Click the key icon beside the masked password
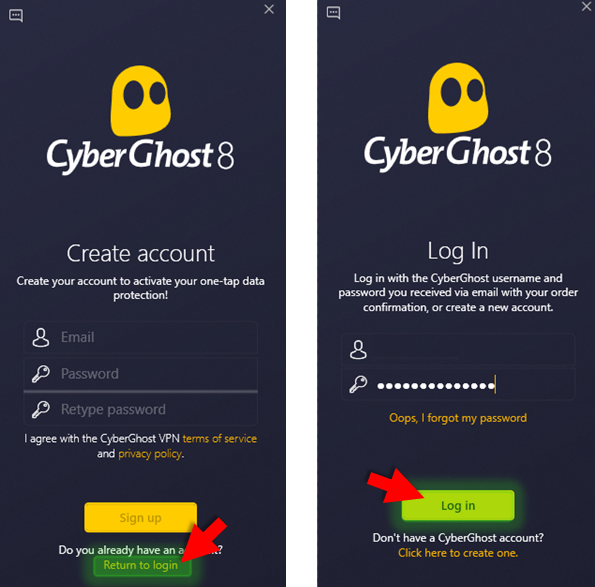595x587 pixels. (x=358, y=384)
